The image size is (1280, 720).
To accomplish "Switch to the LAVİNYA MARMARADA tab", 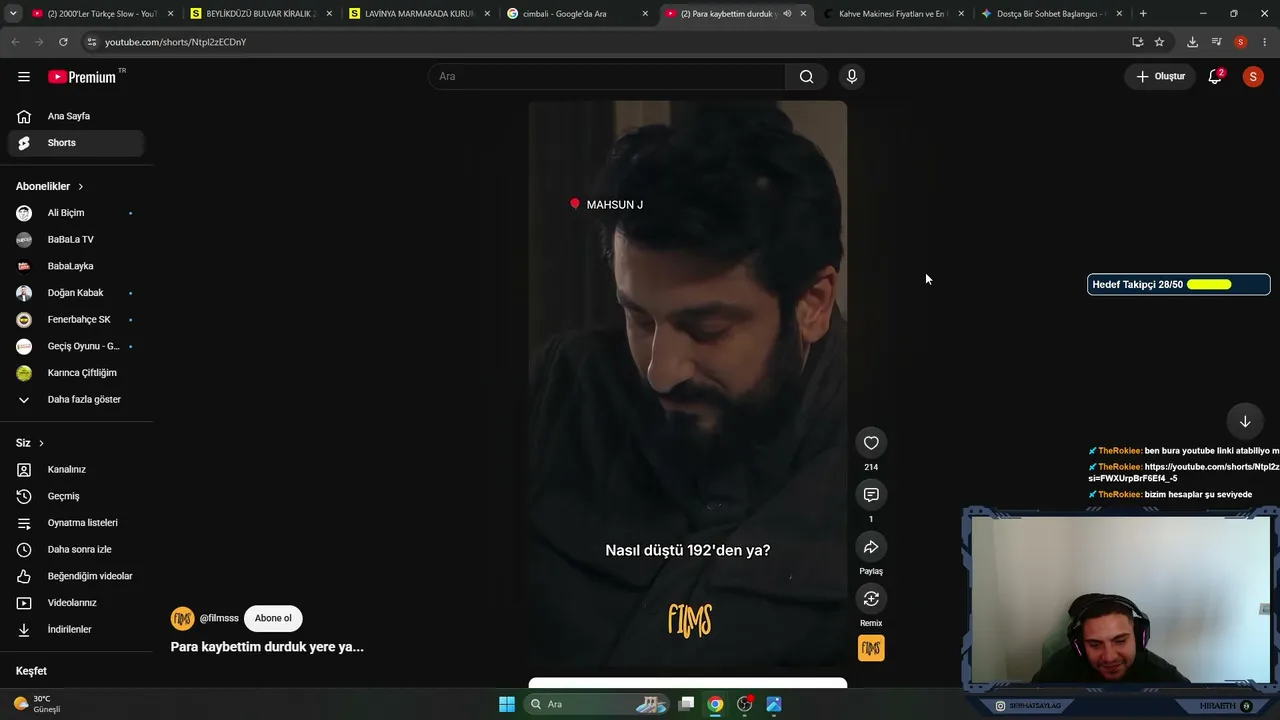I will click(x=418, y=14).
